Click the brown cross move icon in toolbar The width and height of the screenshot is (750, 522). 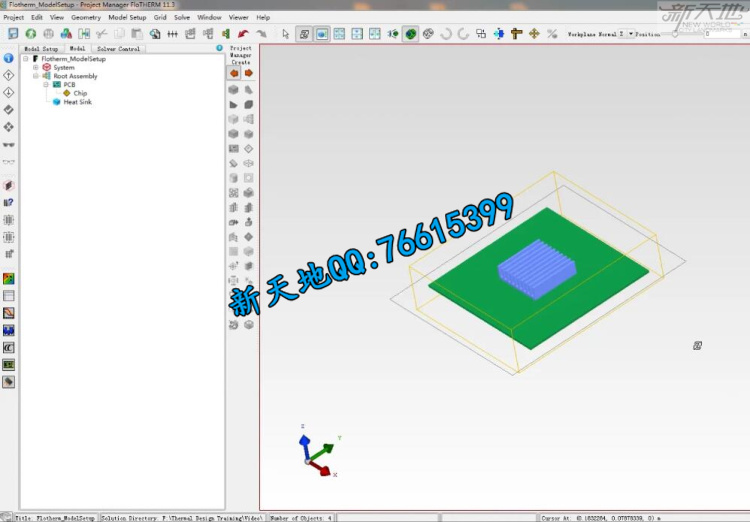pyautogui.click(x=516, y=33)
